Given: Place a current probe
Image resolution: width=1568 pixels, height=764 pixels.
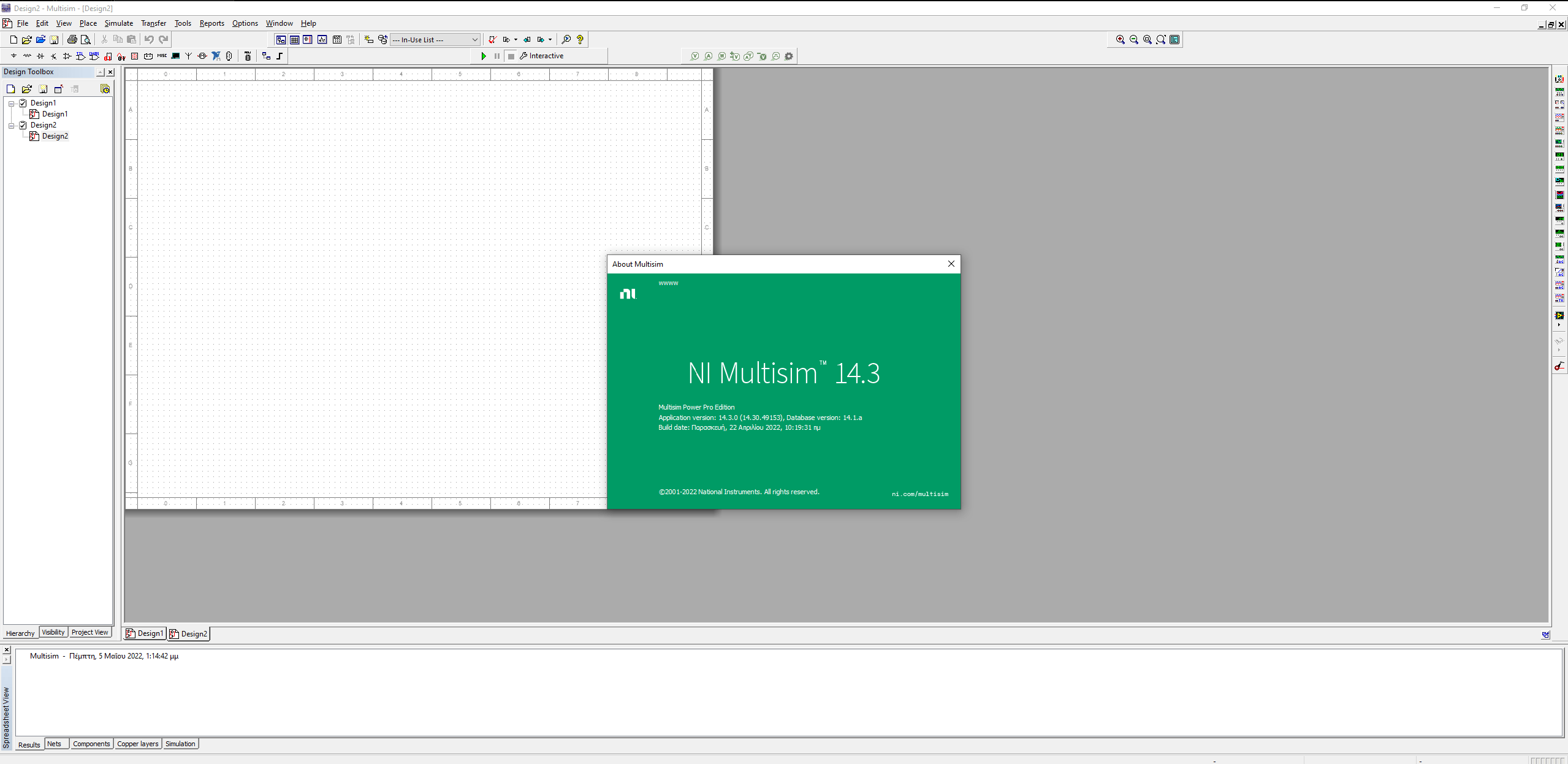Looking at the screenshot, I should pos(708,56).
